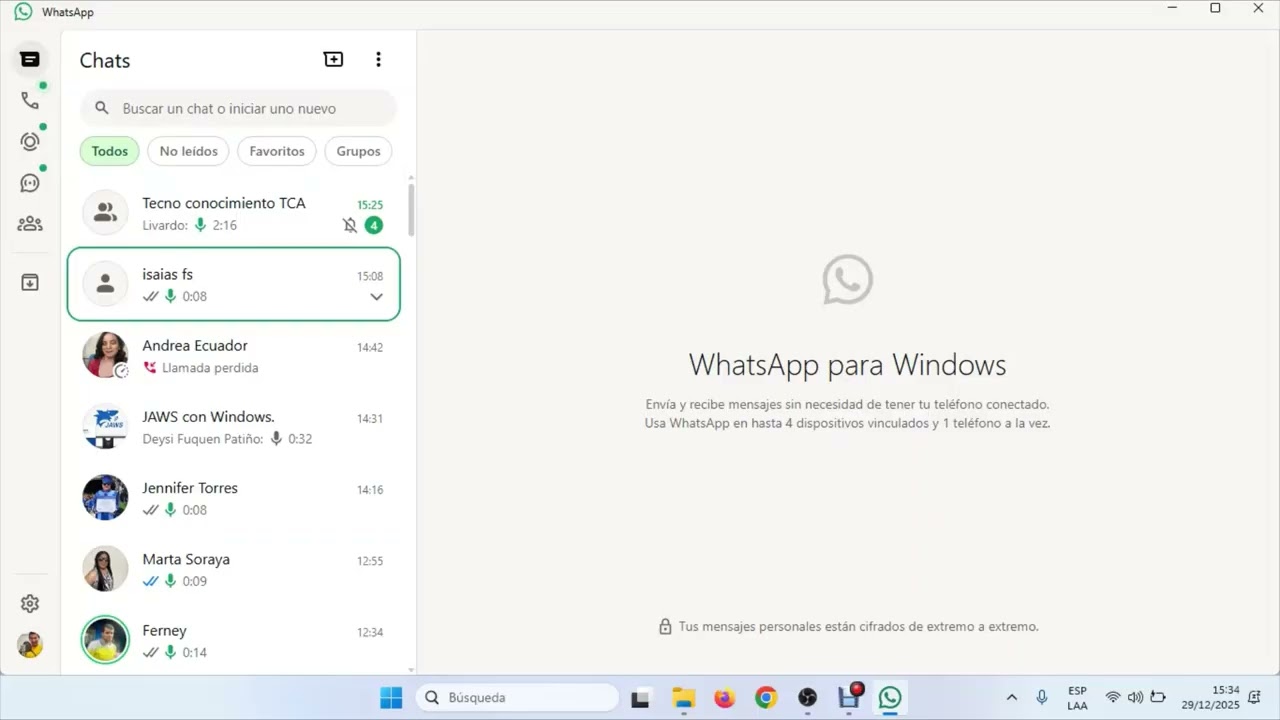Open File Explorer from taskbar

[683, 698]
